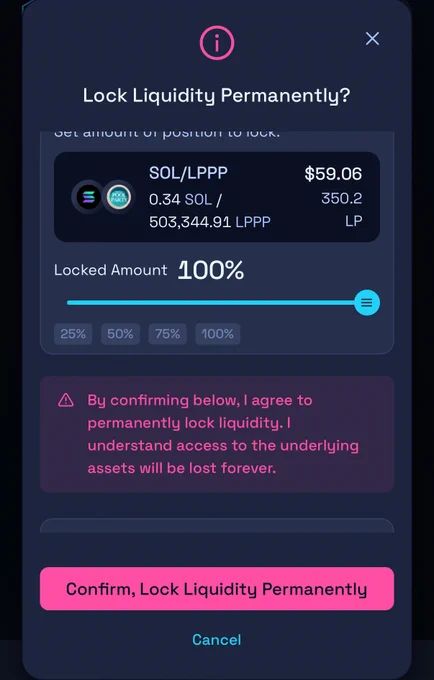The height and width of the screenshot is (680, 434).
Task: Click the pink warning agreement text
Action: [x=223, y=434]
